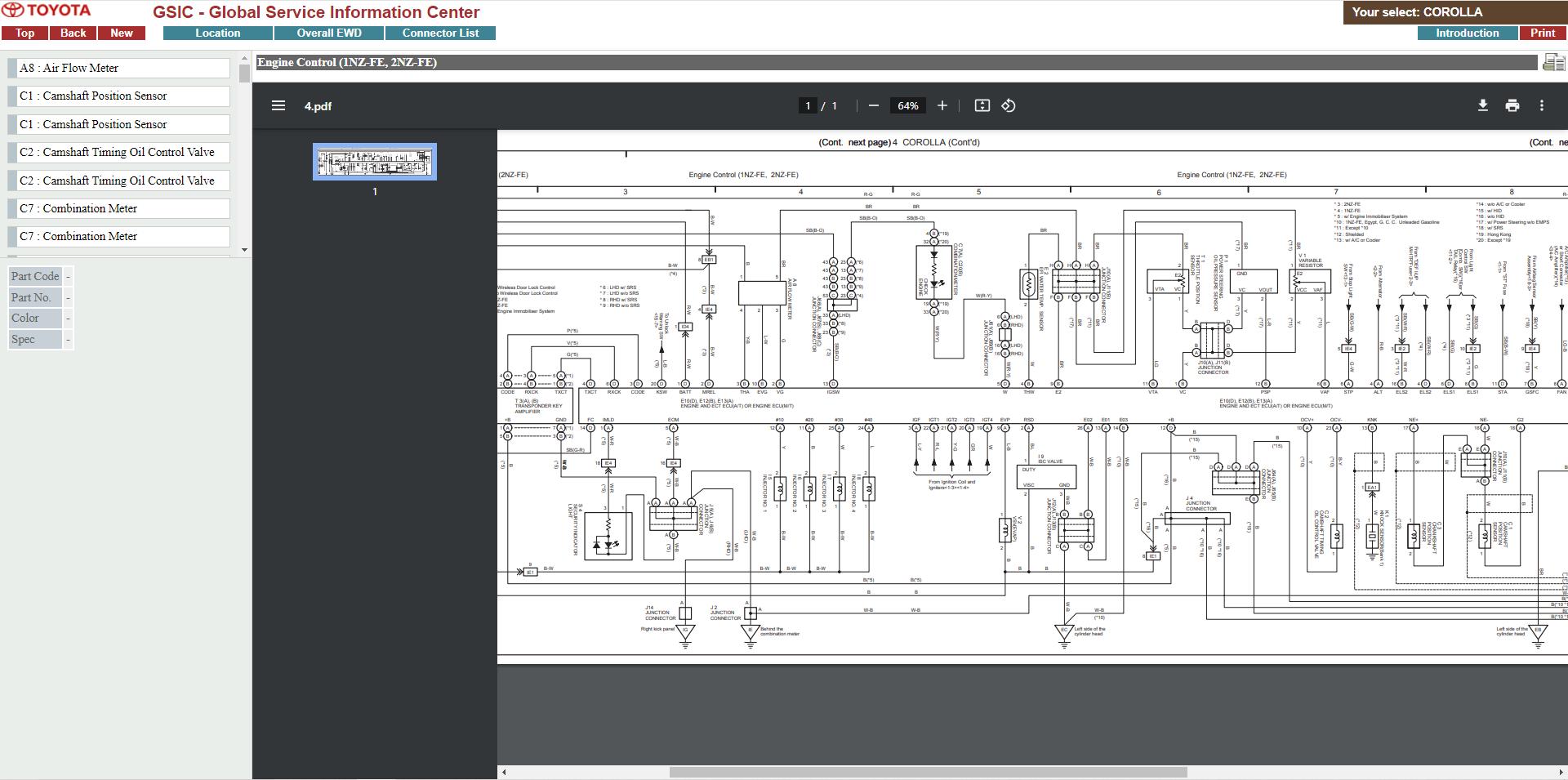Open PDF viewer more actions menu

coord(1542,105)
